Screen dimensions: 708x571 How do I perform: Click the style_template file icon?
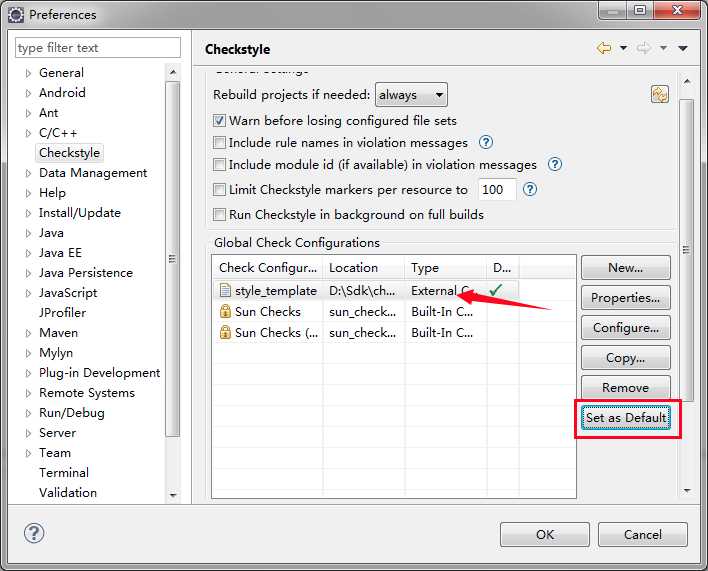tap(225, 291)
